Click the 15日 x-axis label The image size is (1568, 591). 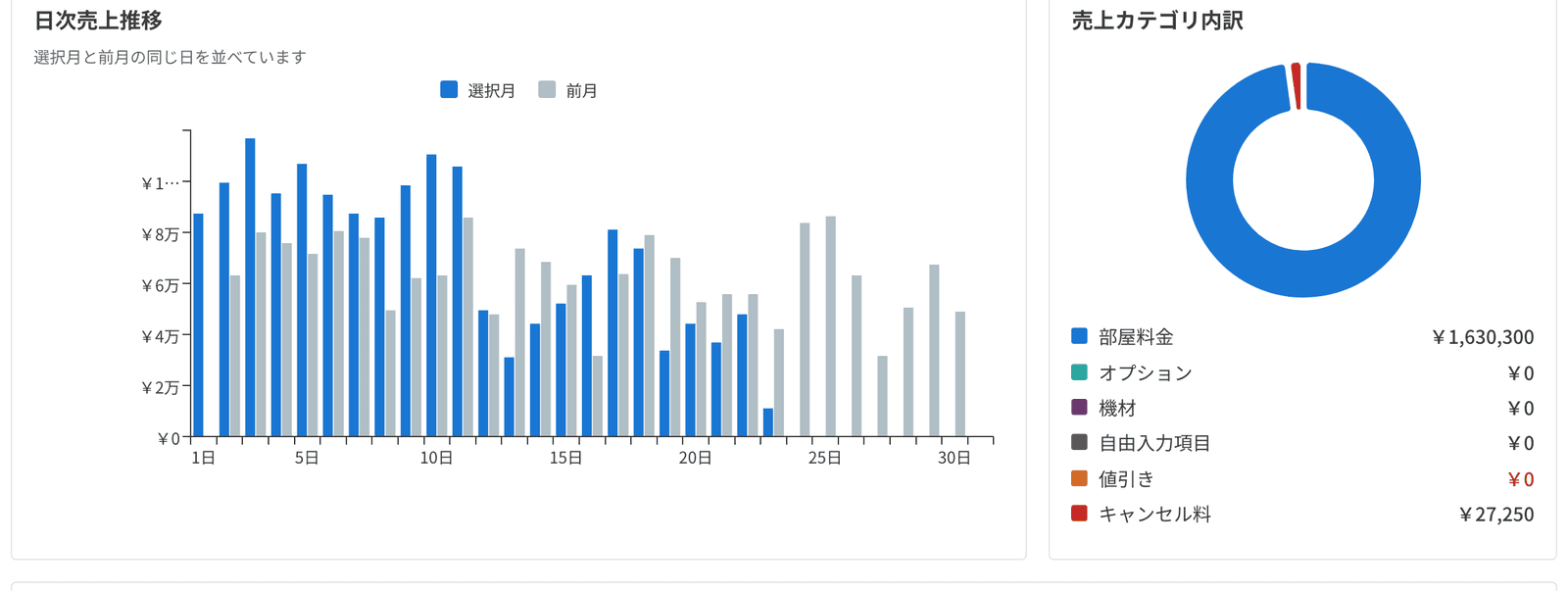(x=565, y=458)
